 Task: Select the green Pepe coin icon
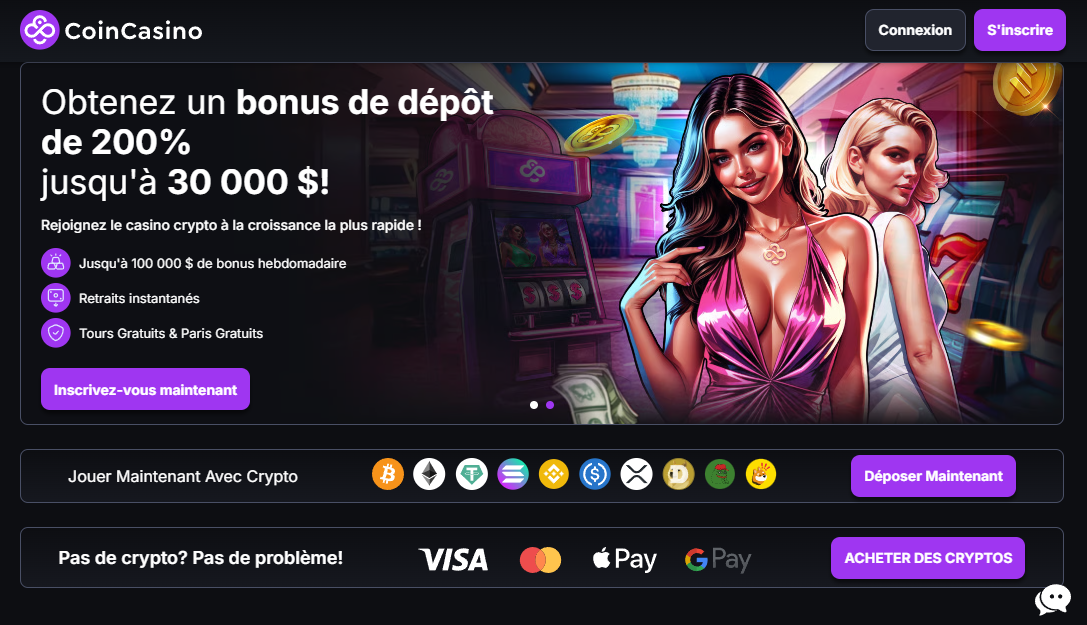click(x=720, y=475)
